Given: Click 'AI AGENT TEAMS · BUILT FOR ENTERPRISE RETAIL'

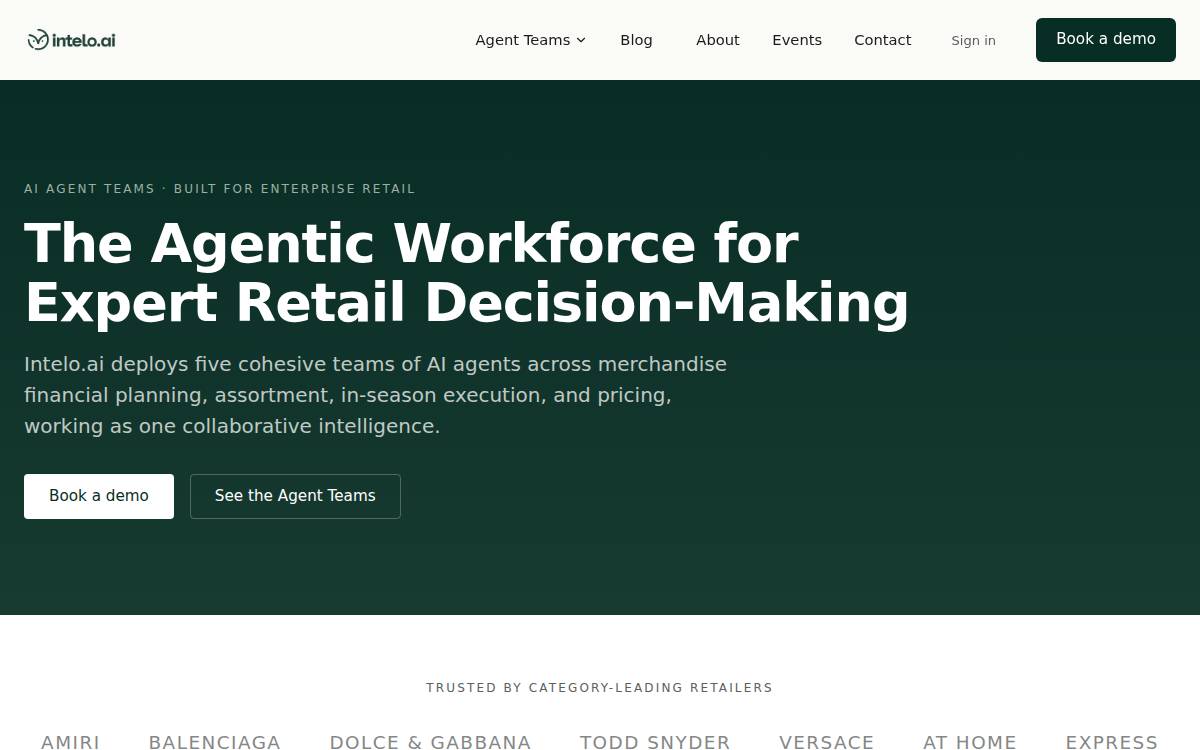Looking at the screenshot, I should pos(219,188).
